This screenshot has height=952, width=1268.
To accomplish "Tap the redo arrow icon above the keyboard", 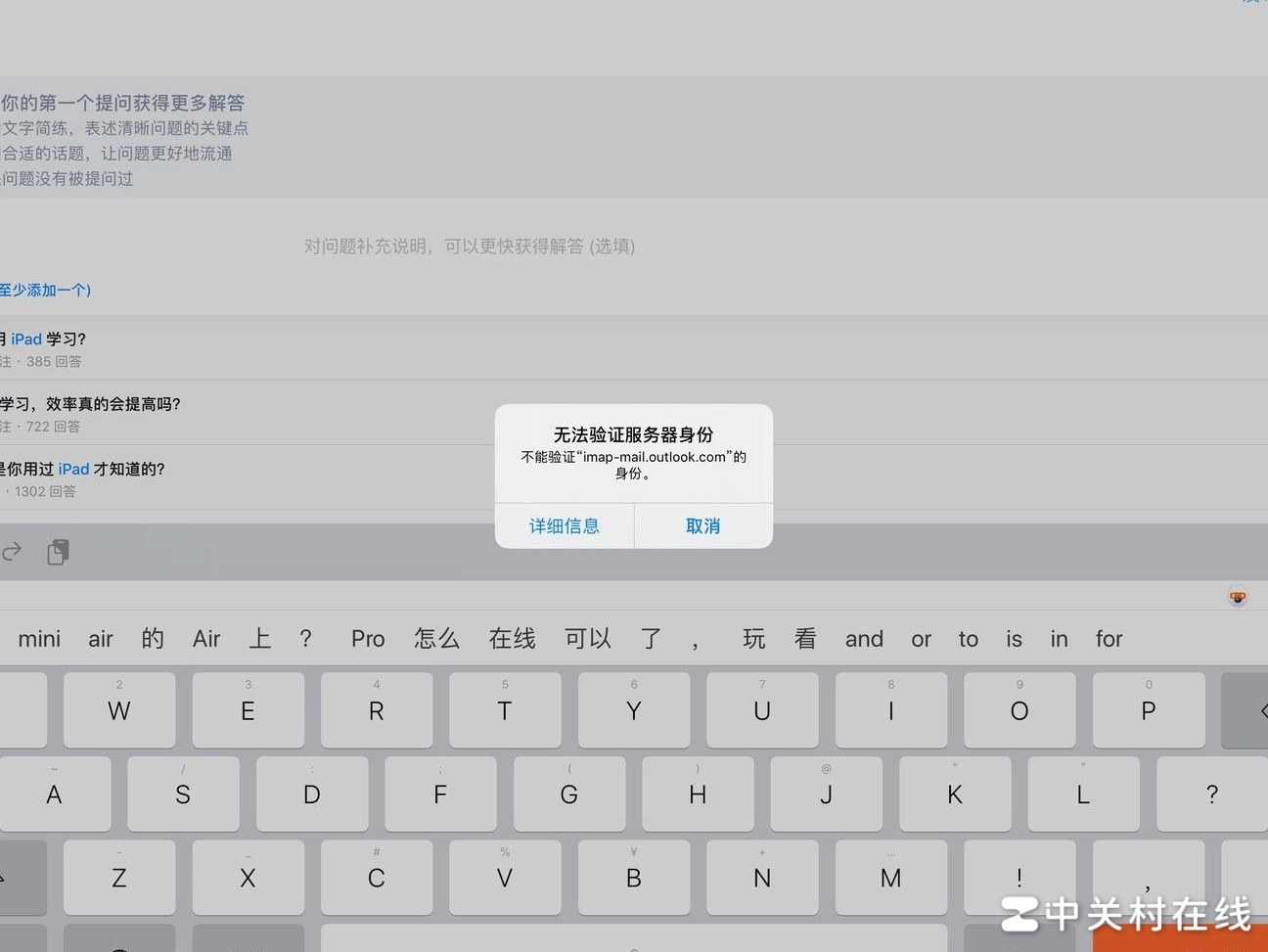I will coord(12,551).
